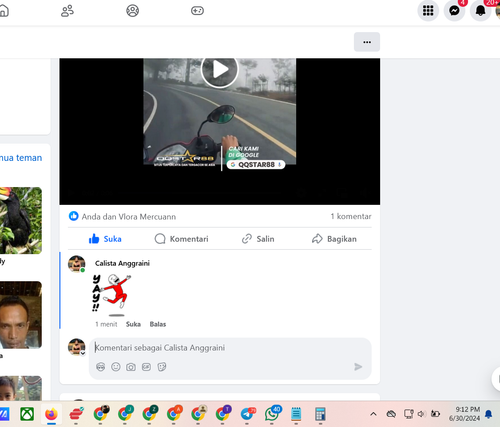The image size is (500, 427).
Task: Click the cloud sync tray icon
Action: 391,414
